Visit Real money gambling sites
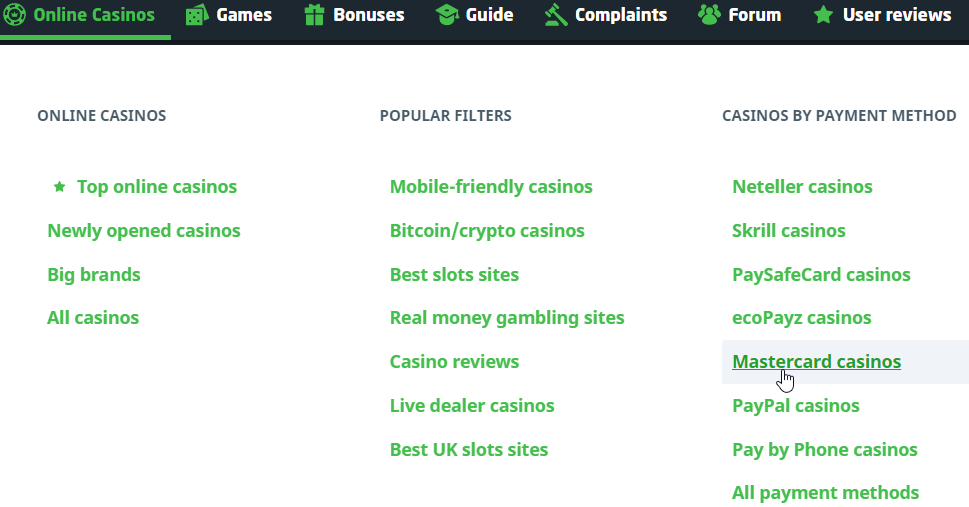 point(507,318)
